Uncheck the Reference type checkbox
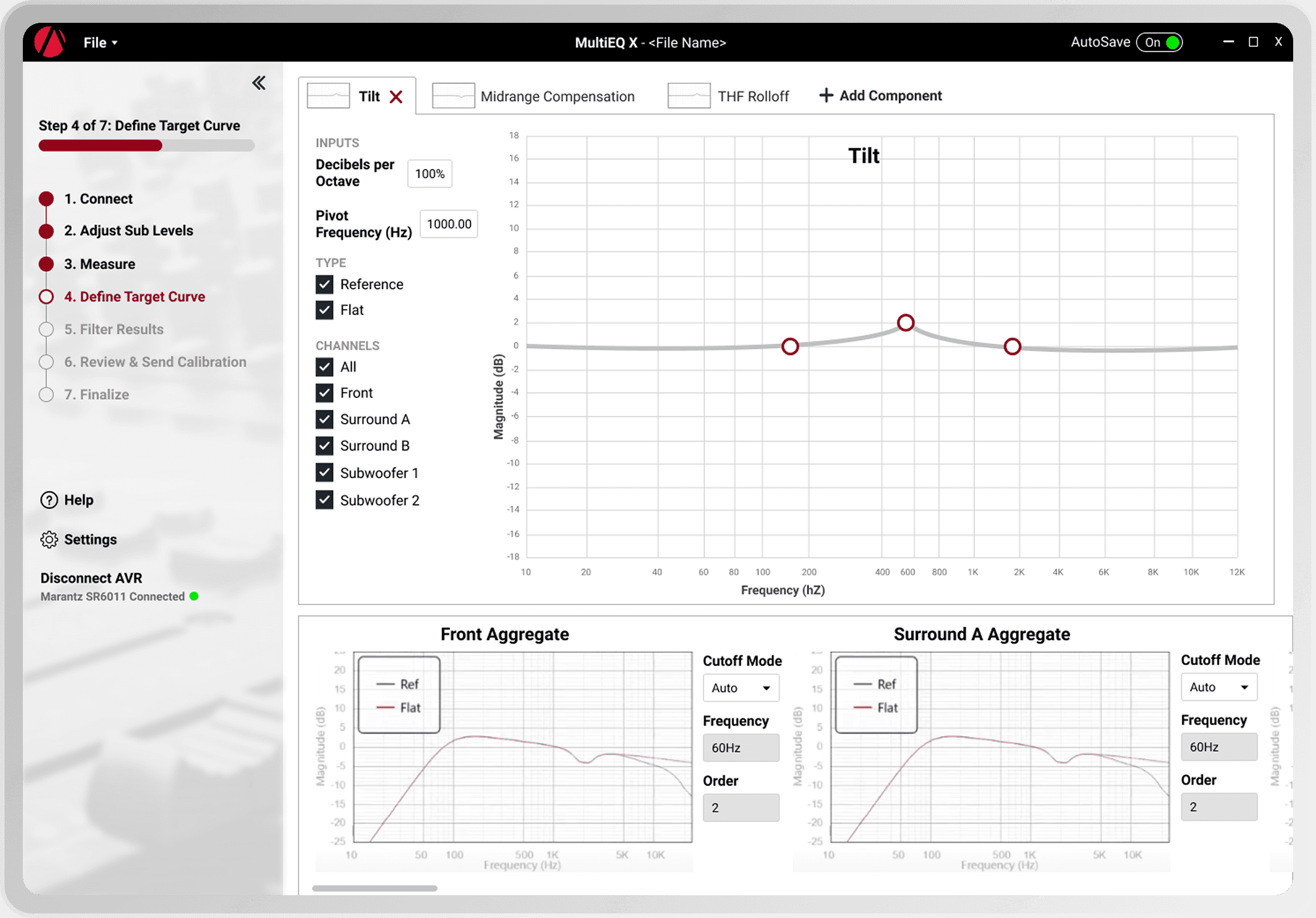This screenshot has width=1316, height=918. click(x=324, y=284)
